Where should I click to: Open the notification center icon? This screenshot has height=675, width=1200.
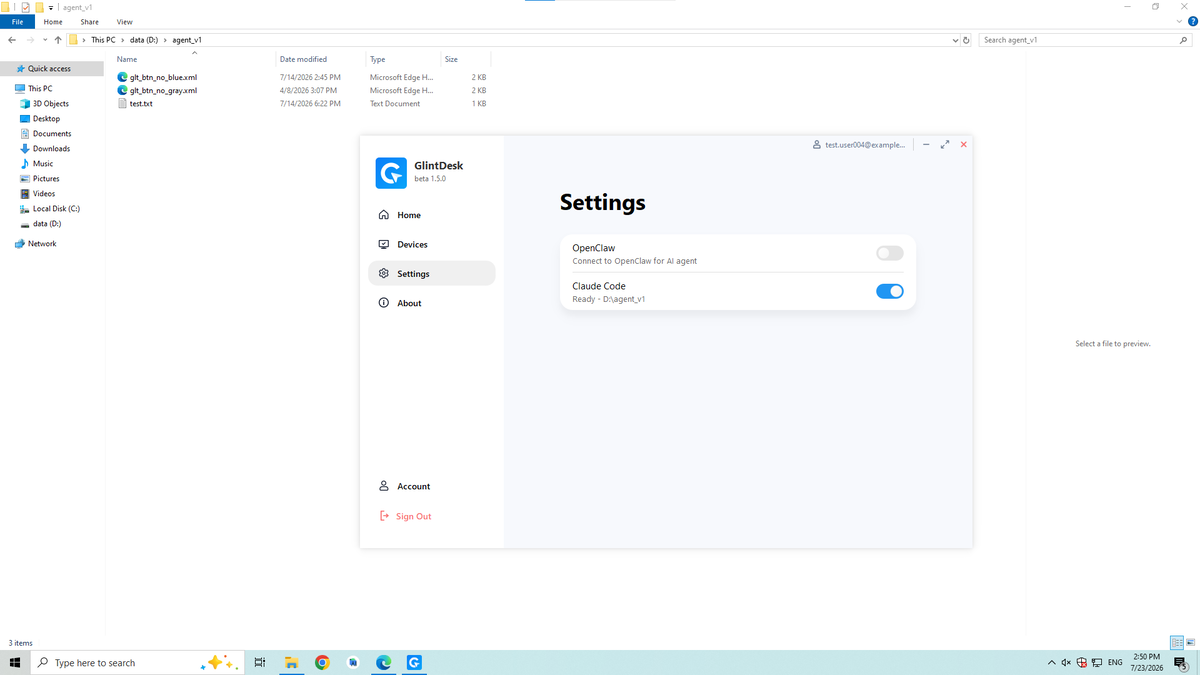coord(1181,663)
